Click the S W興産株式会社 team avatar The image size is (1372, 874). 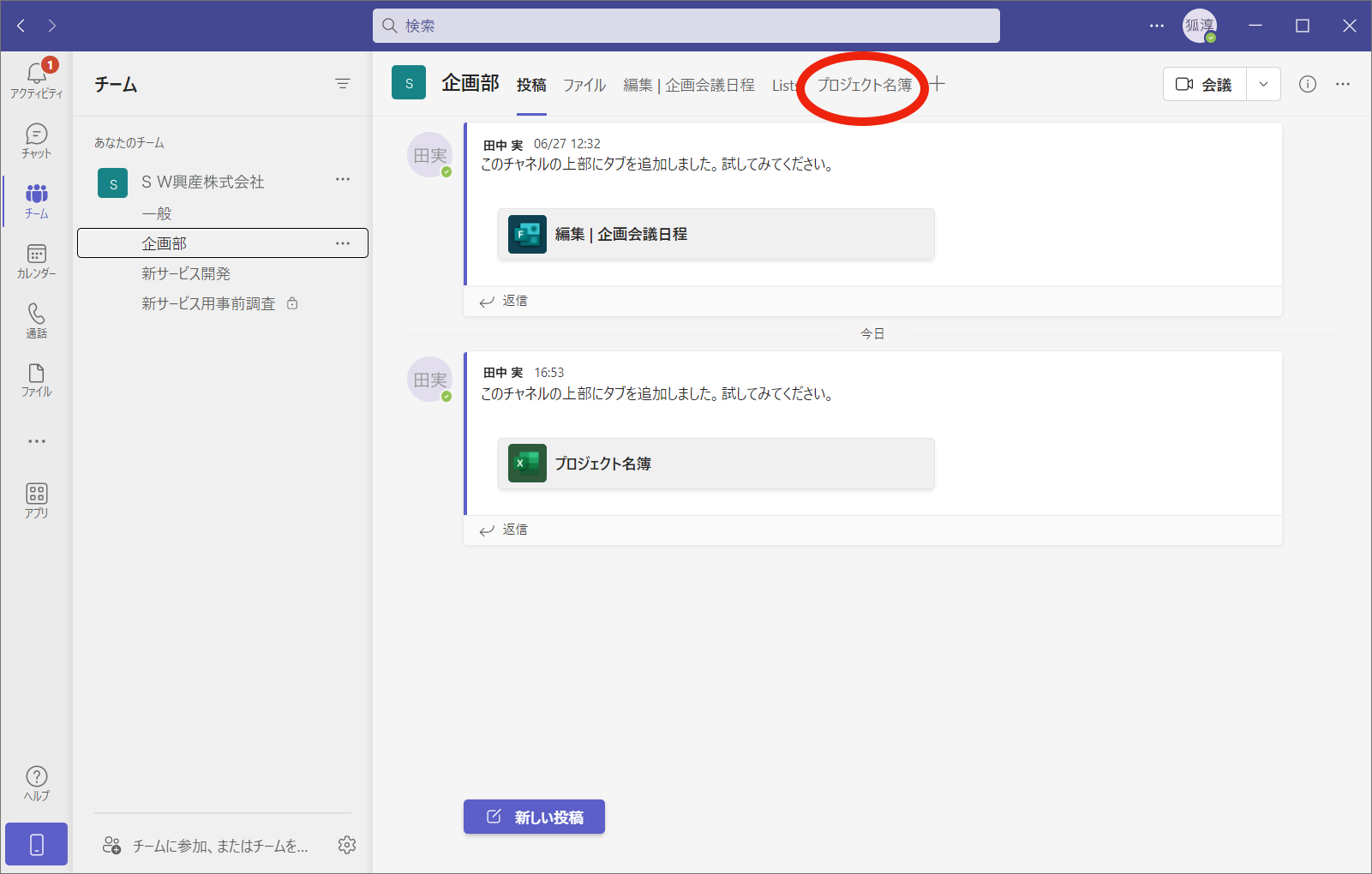coord(113,183)
